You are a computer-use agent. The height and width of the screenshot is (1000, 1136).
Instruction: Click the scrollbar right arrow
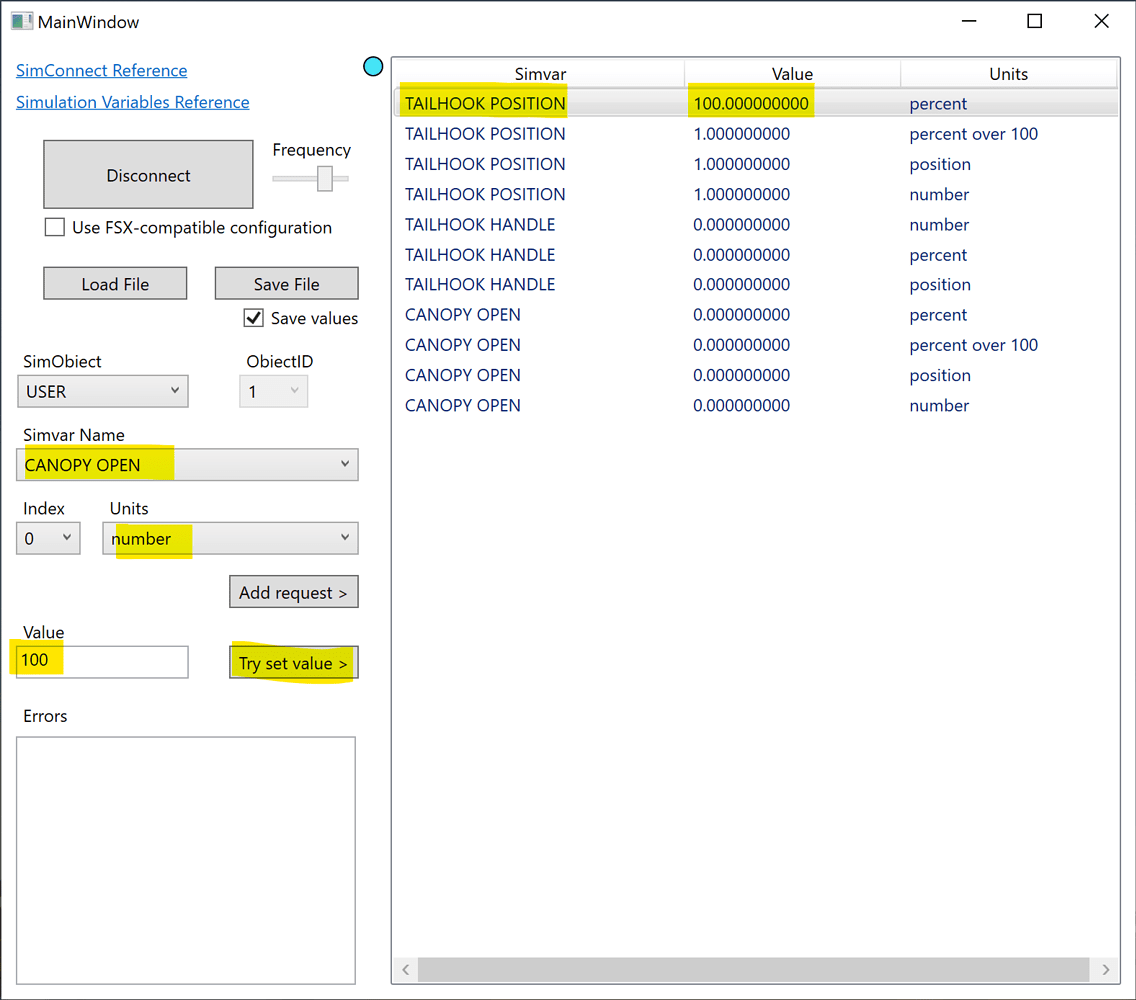point(1105,969)
